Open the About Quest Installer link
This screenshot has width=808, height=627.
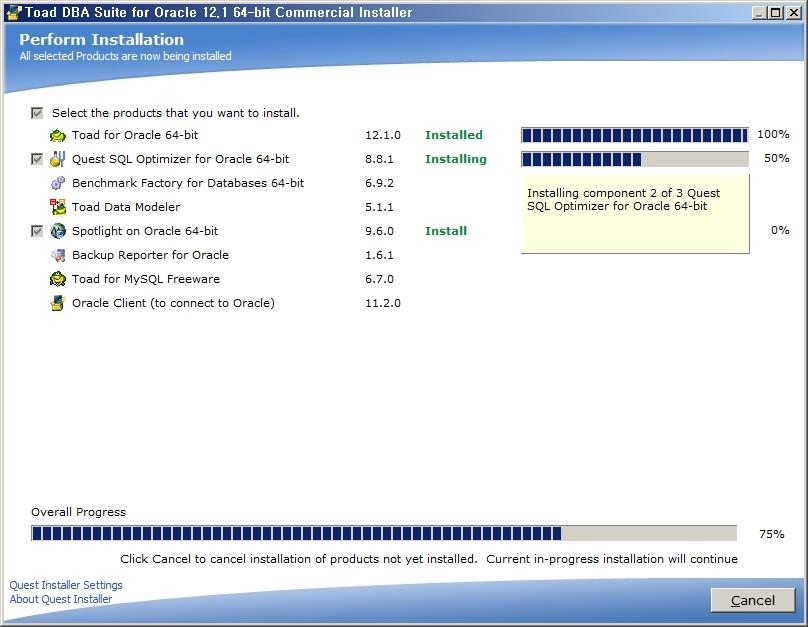[61, 599]
